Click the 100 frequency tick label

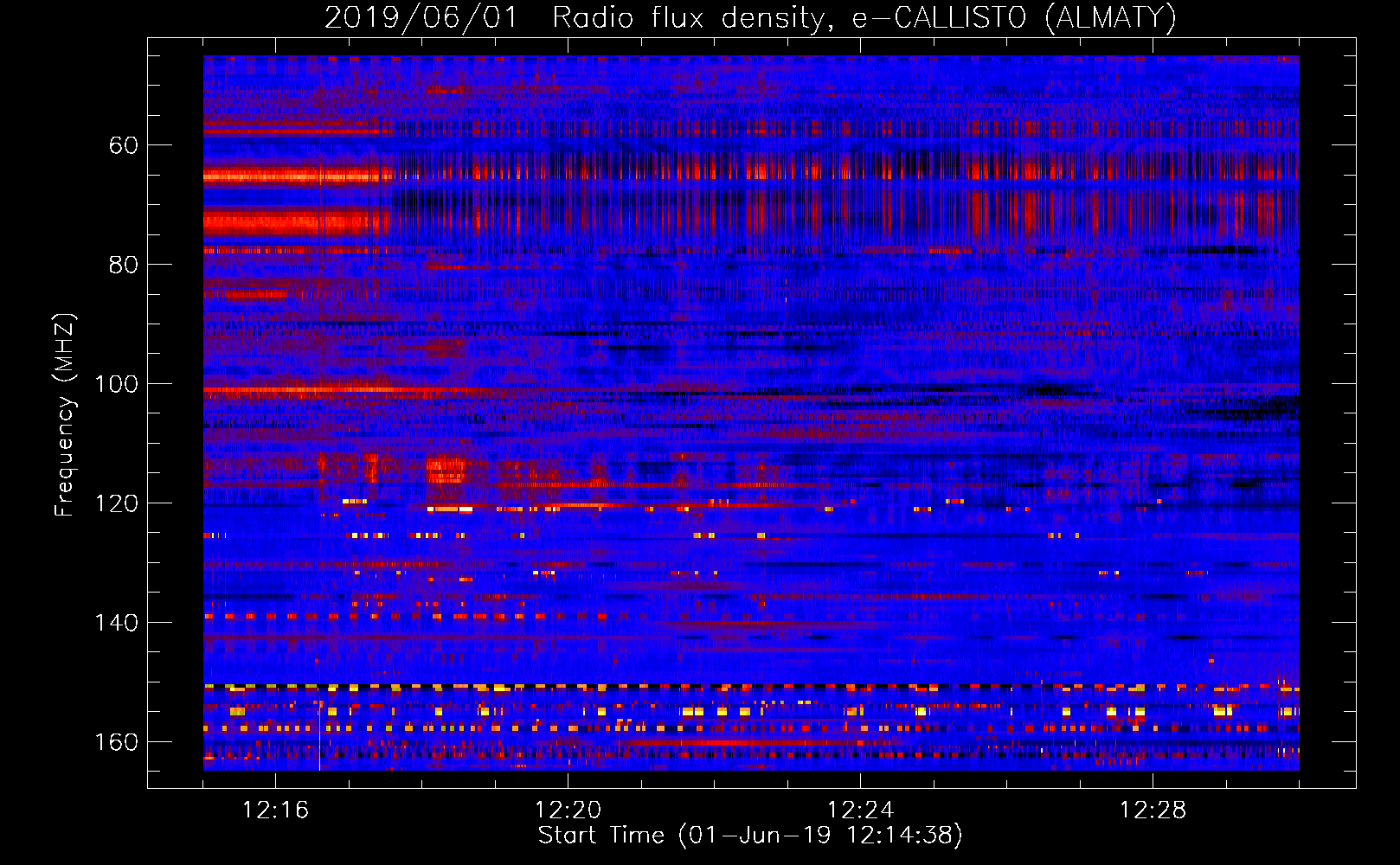click(x=116, y=384)
